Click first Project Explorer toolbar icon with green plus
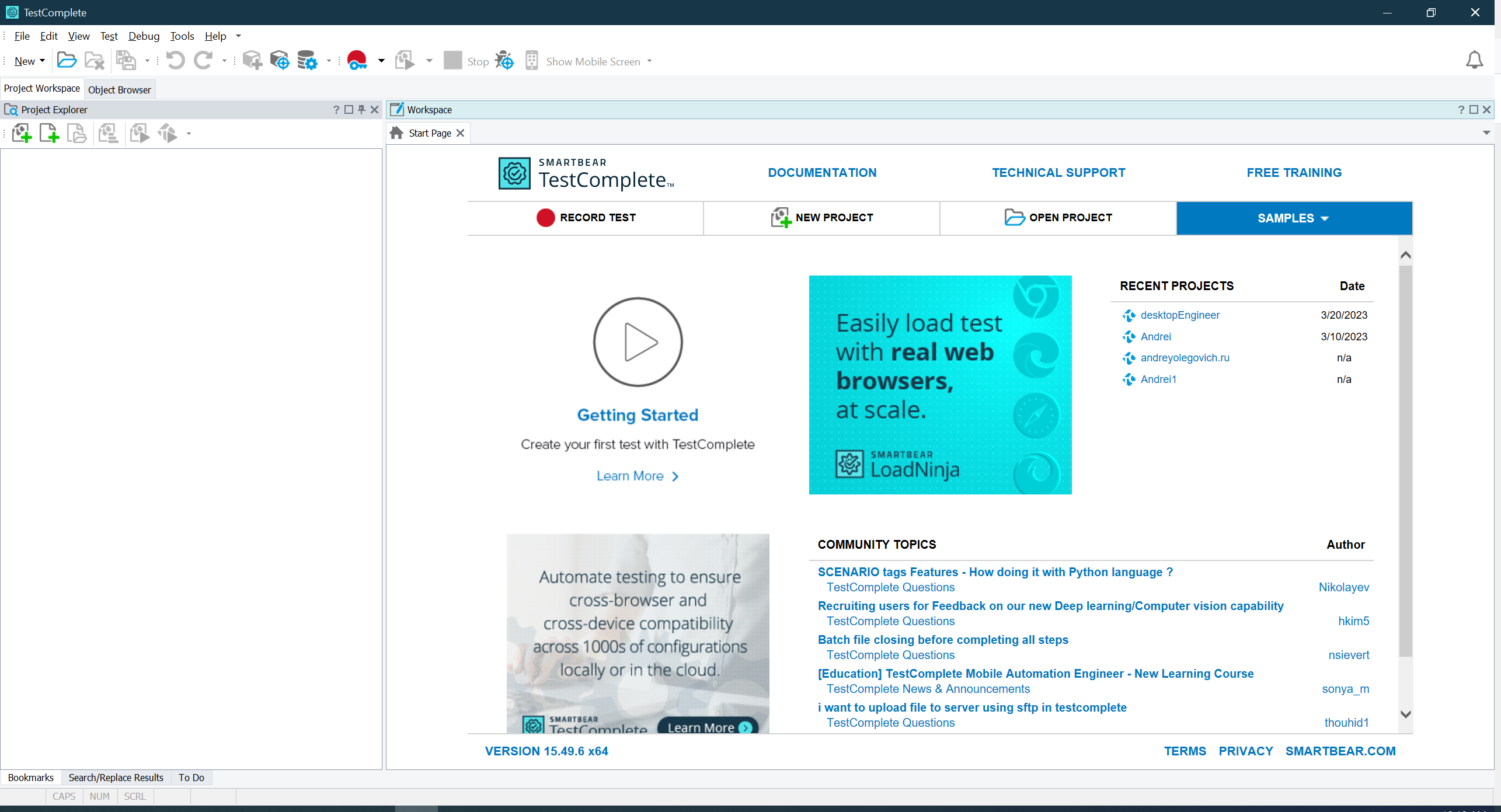Image resolution: width=1501 pixels, height=812 pixels. point(22,134)
